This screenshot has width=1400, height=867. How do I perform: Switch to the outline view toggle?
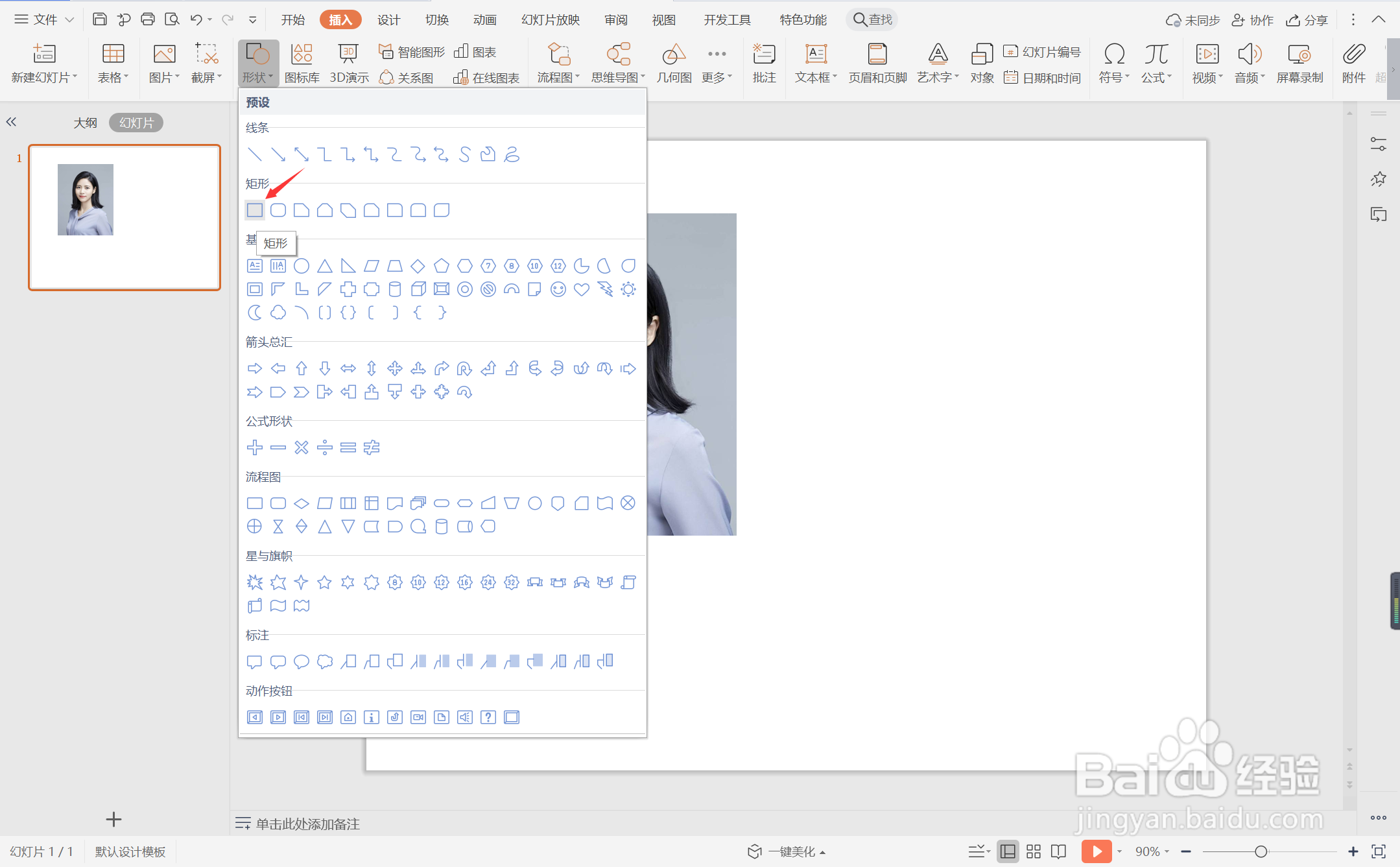click(x=85, y=123)
